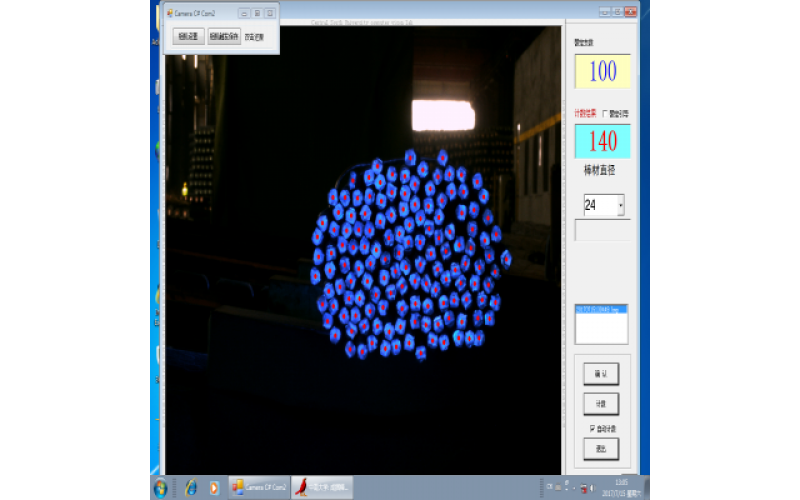Click the empty field below the diameter combo box
This screenshot has height=500, width=800.
point(603,230)
